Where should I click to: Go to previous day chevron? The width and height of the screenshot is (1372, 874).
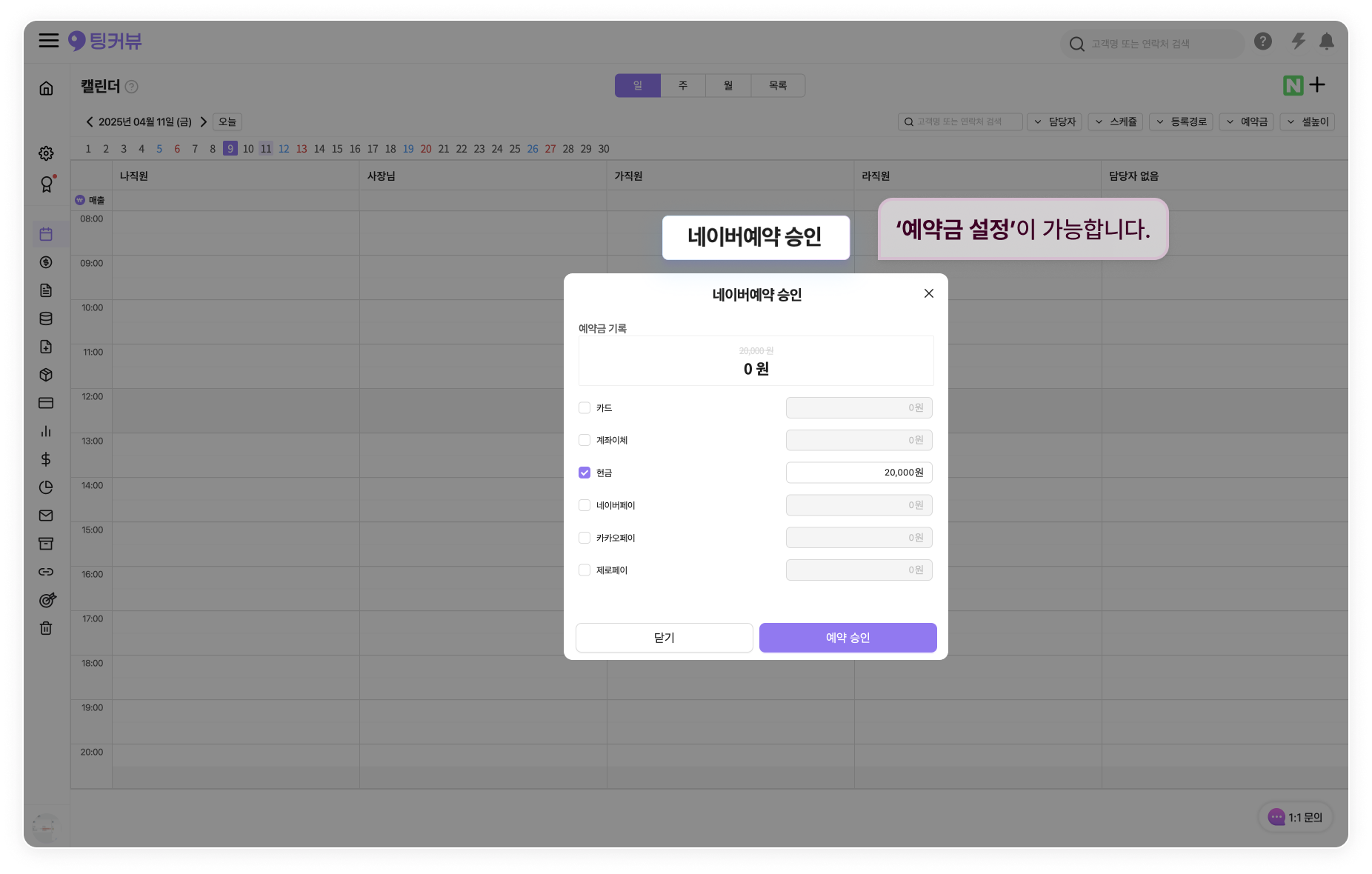click(x=90, y=121)
